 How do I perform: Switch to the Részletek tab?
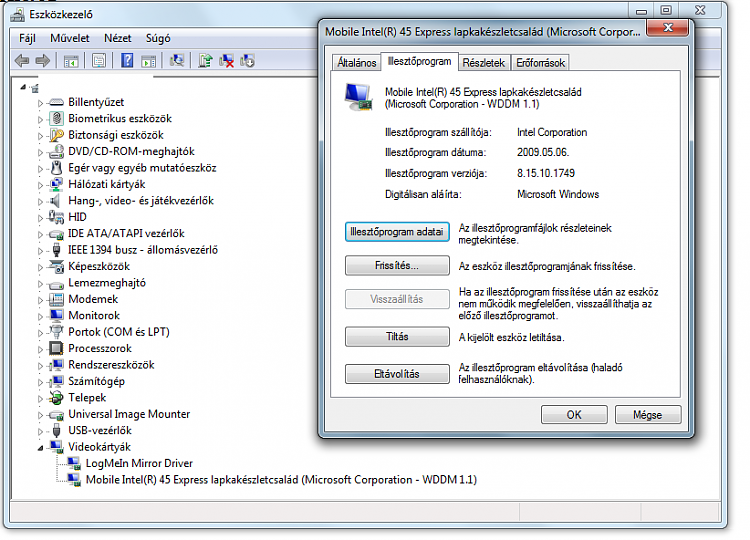pos(484,63)
